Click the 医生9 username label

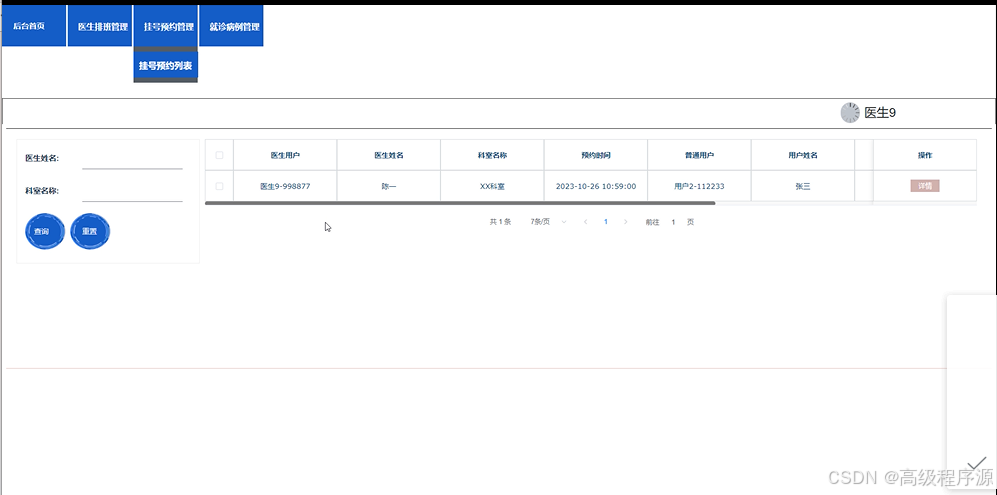(x=880, y=113)
